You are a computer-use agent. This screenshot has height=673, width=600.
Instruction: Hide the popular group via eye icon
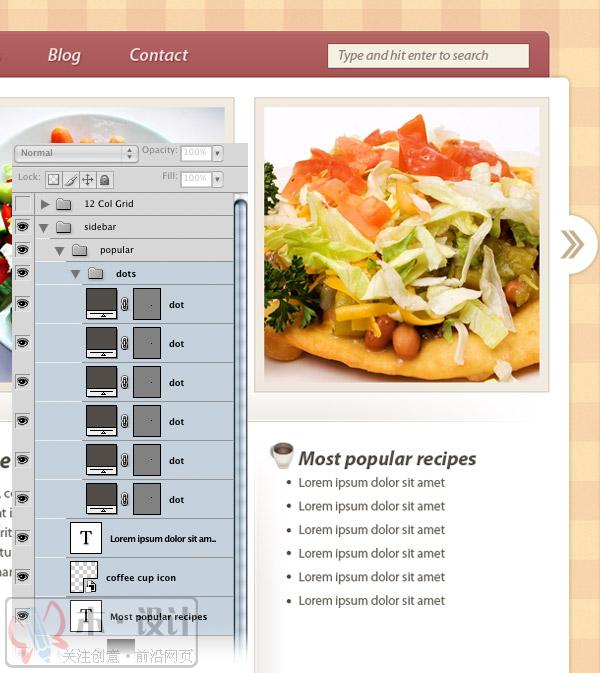23,249
